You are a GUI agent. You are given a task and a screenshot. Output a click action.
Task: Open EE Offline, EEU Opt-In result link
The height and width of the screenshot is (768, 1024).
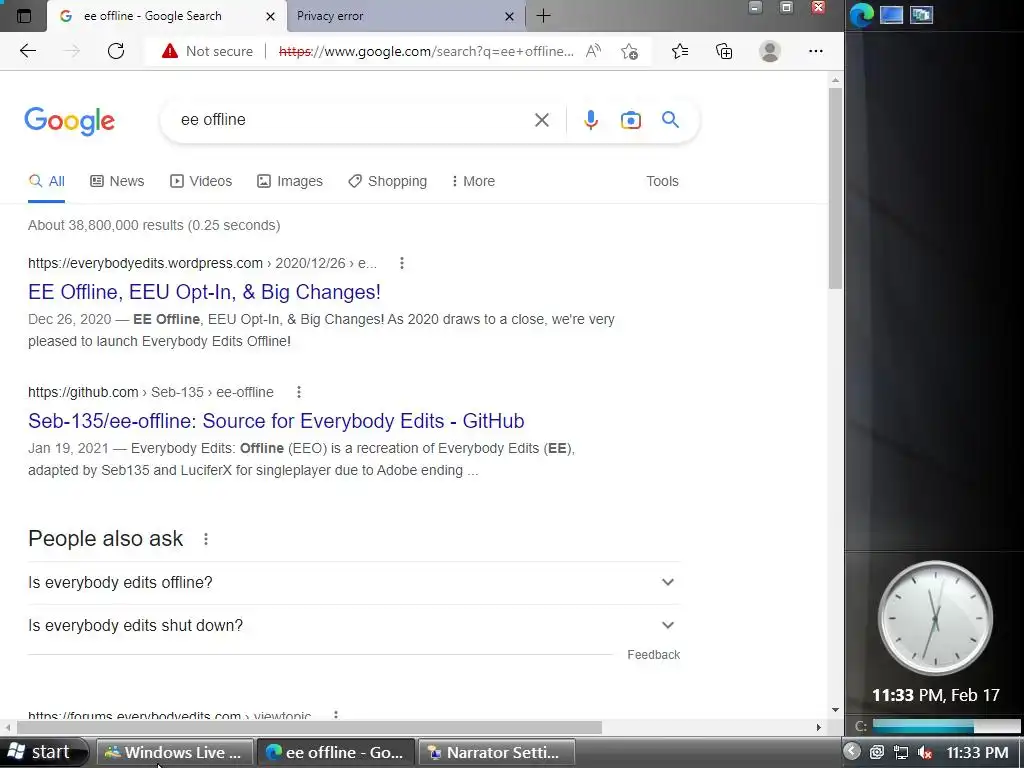click(x=204, y=292)
